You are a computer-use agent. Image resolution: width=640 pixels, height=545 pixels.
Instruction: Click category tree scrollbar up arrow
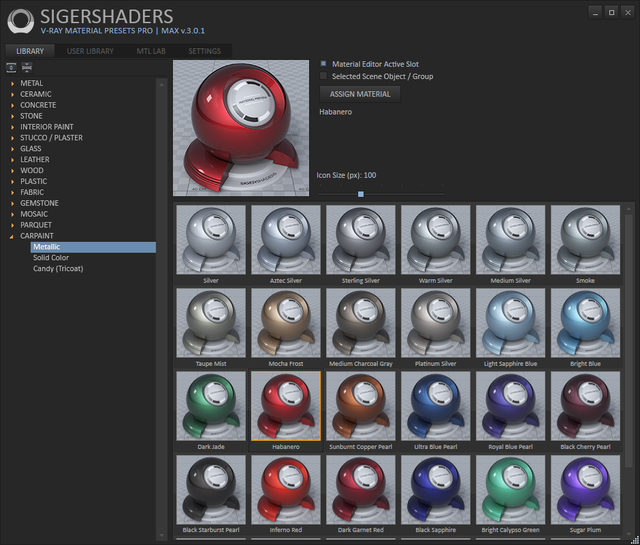click(x=162, y=85)
